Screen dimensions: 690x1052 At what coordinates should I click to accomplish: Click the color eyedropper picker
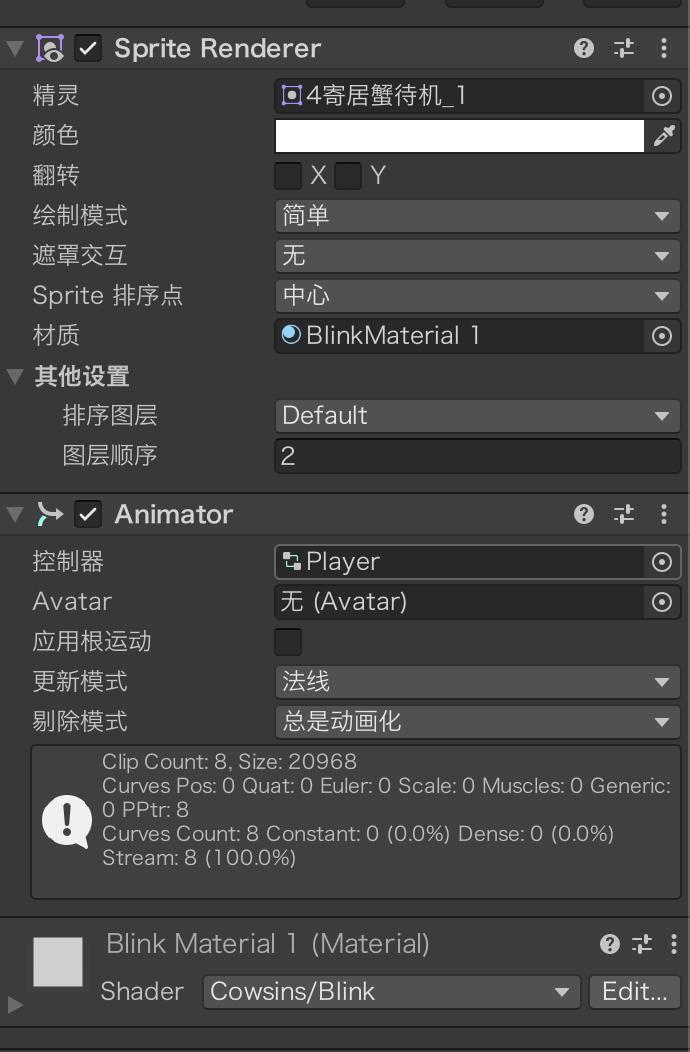pos(664,136)
